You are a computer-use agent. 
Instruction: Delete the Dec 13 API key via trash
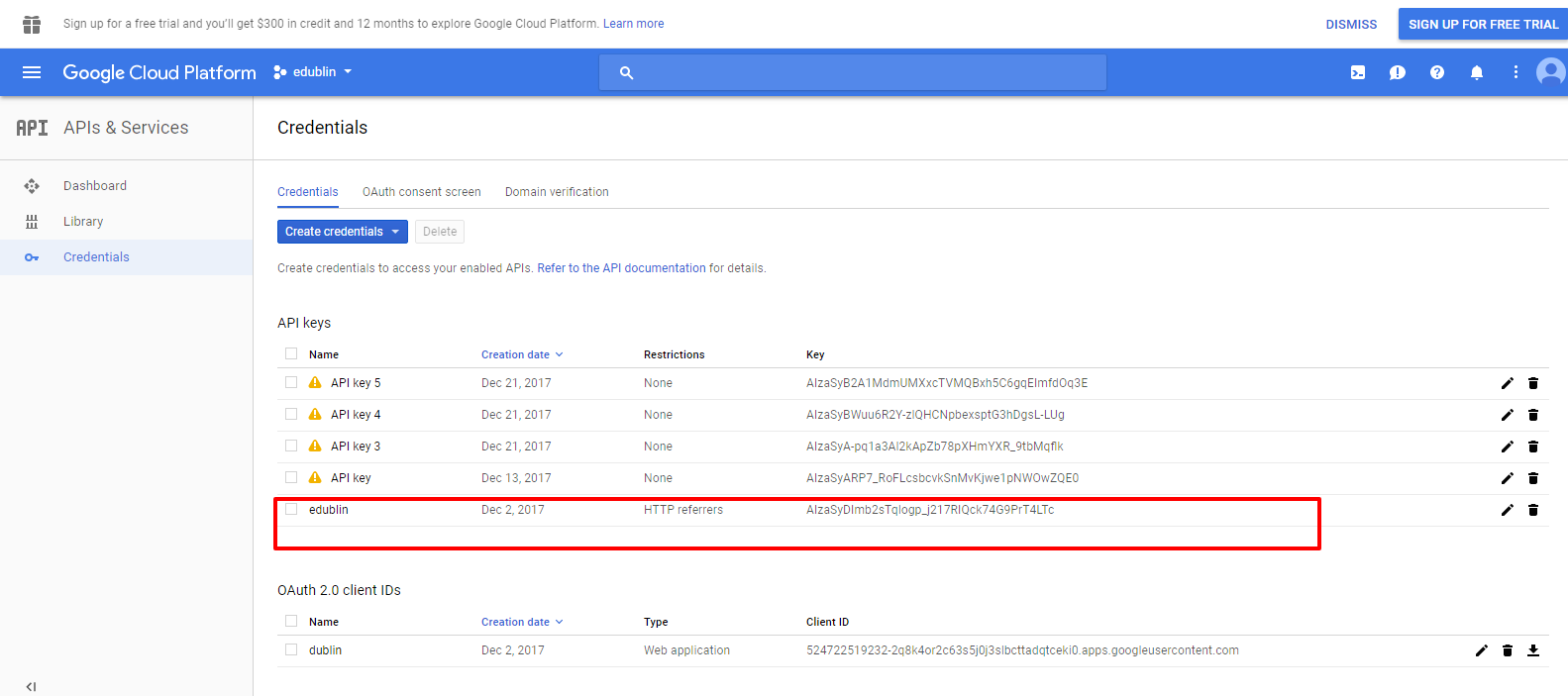click(x=1533, y=478)
